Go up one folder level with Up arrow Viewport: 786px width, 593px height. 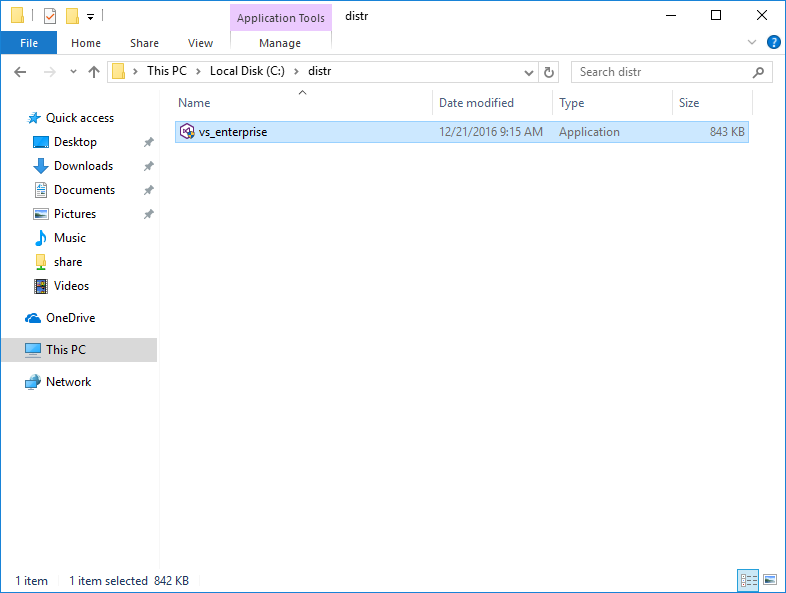[x=94, y=72]
